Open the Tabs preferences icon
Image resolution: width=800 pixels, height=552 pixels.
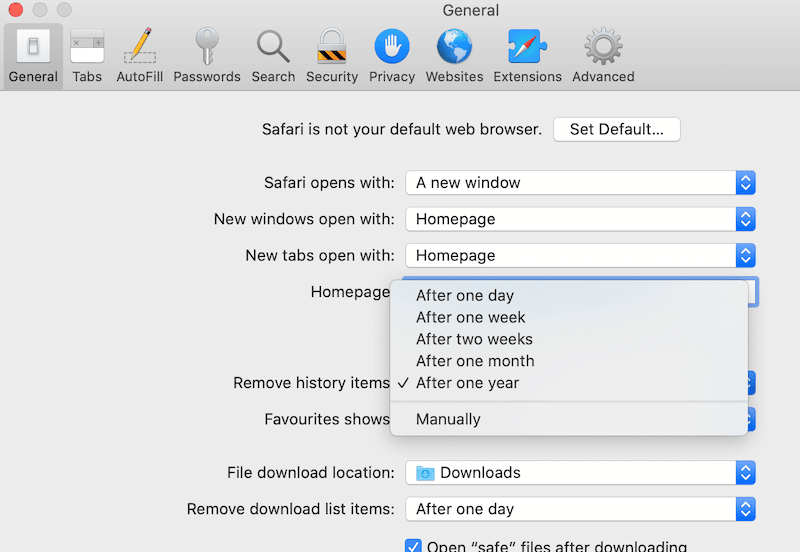tap(87, 48)
